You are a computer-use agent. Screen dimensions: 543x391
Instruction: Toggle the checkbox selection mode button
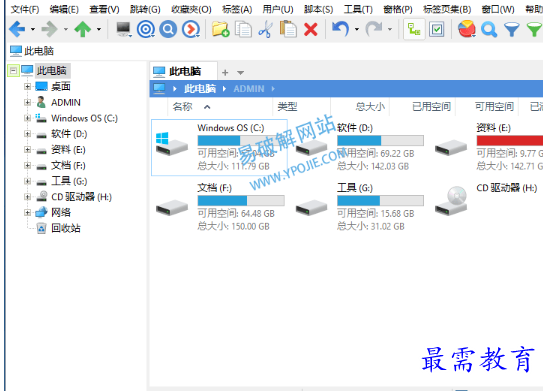click(437, 29)
